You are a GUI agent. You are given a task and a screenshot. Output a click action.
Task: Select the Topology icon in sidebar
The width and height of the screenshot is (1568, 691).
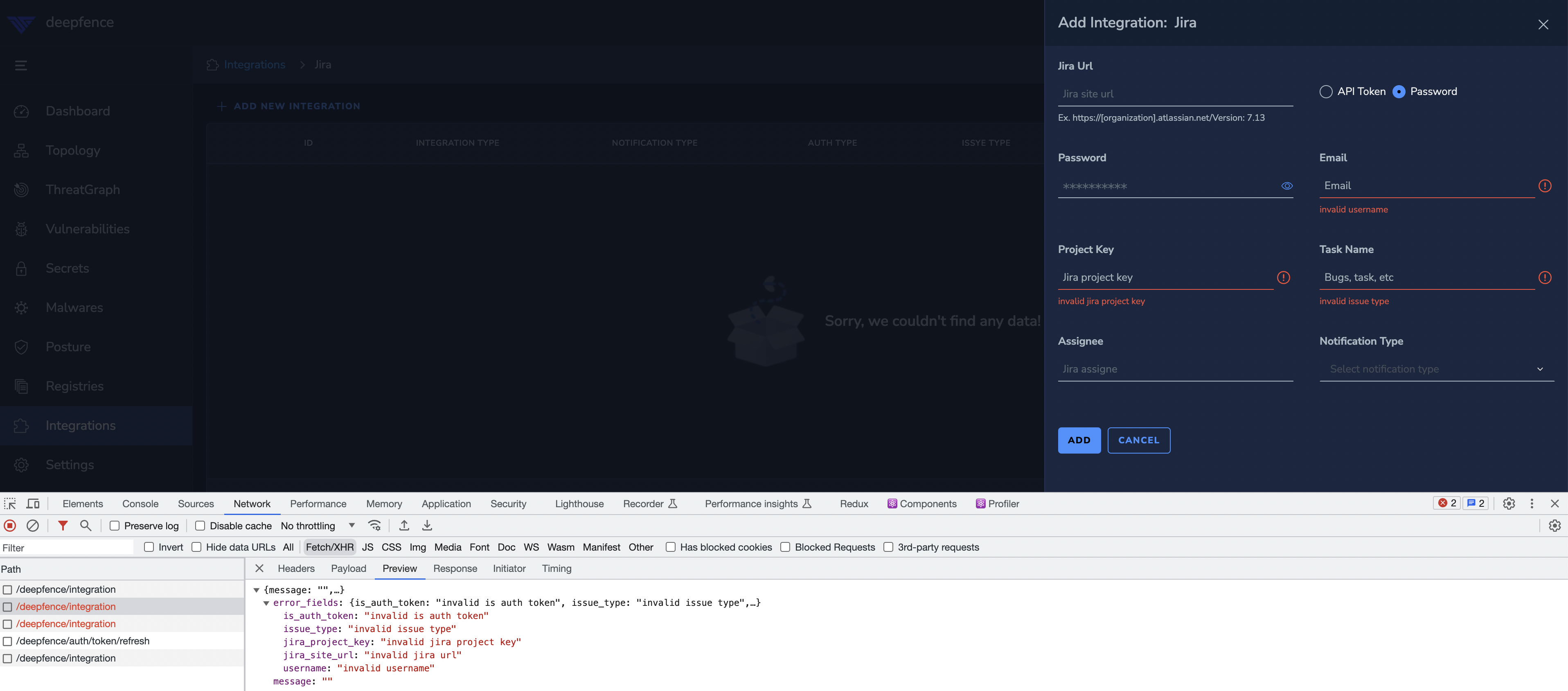click(x=21, y=150)
